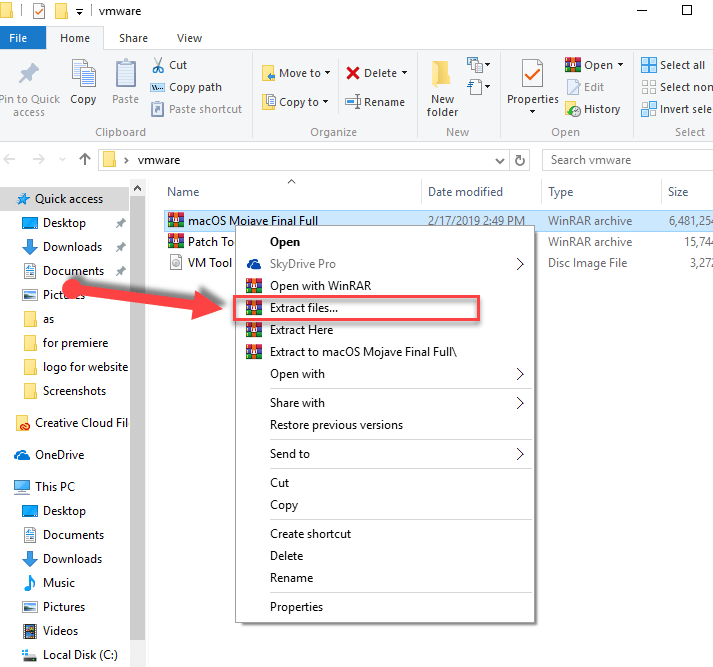This screenshot has width=713, height=667.
Task: Switch to the View ribbon tab
Action: coord(189,38)
